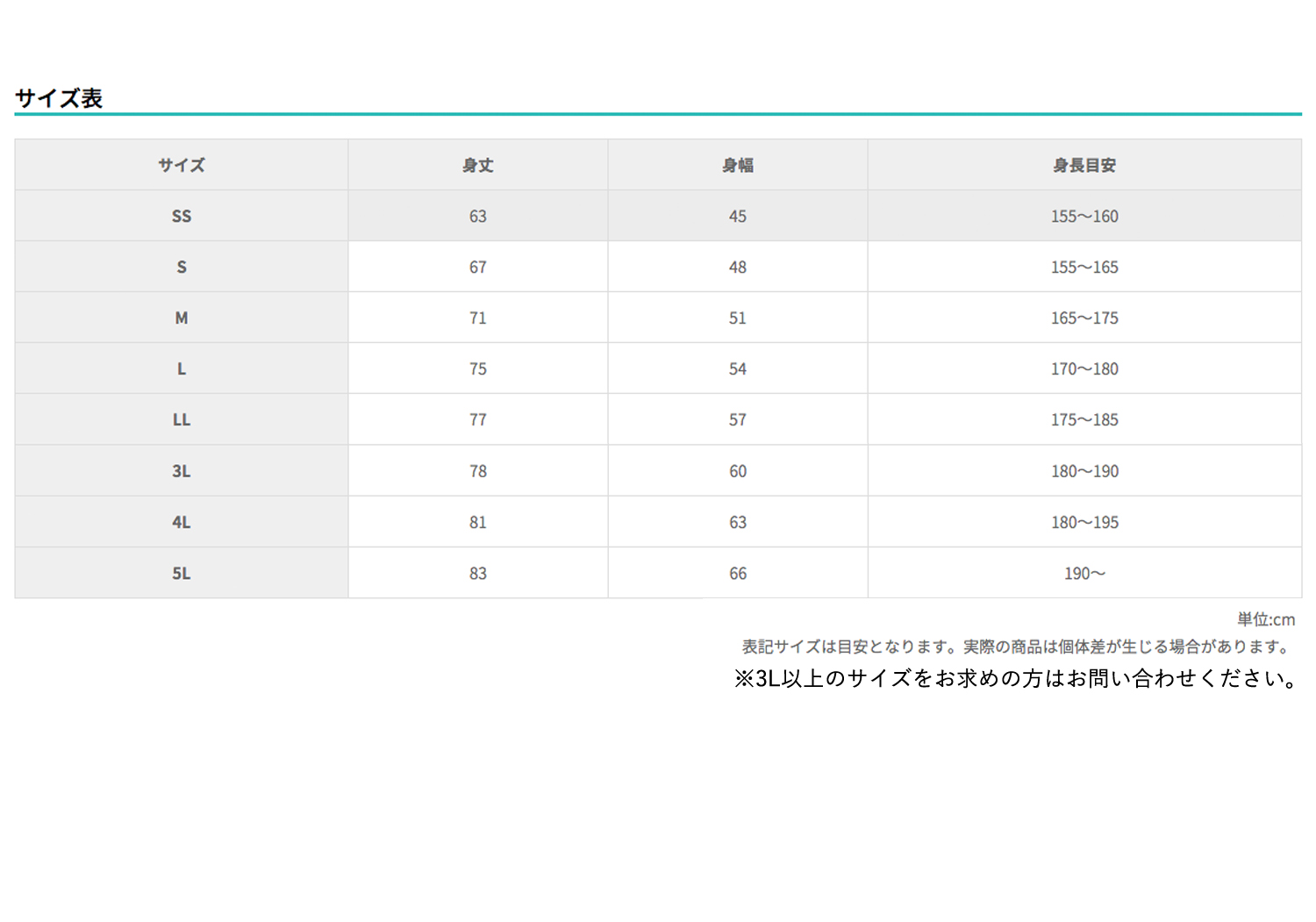Select the S size row label
Image resolution: width=1316 pixels, height=922 pixels.
182,267
